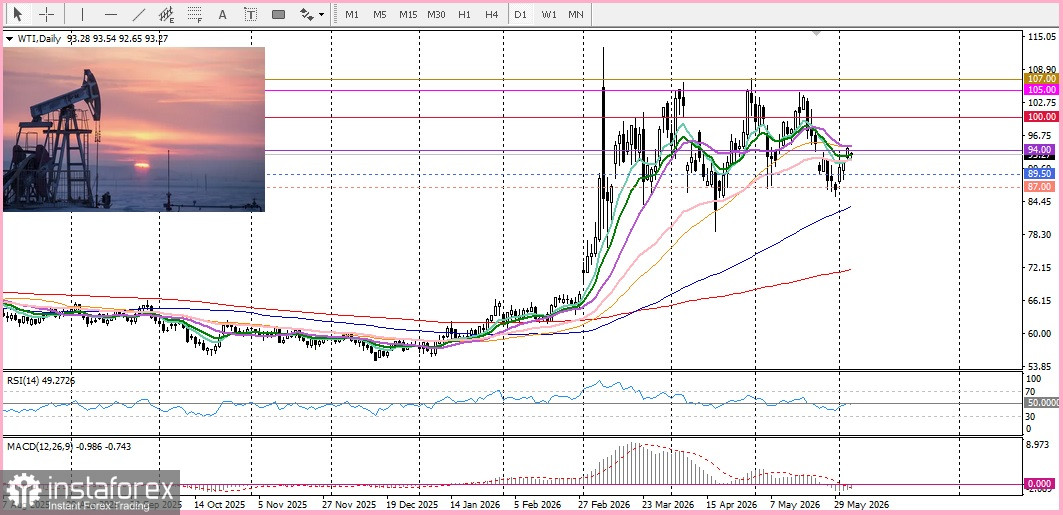1063x515 pixels.
Task: Choose the horizontal line drawing tool
Action: click(x=111, y=14)
